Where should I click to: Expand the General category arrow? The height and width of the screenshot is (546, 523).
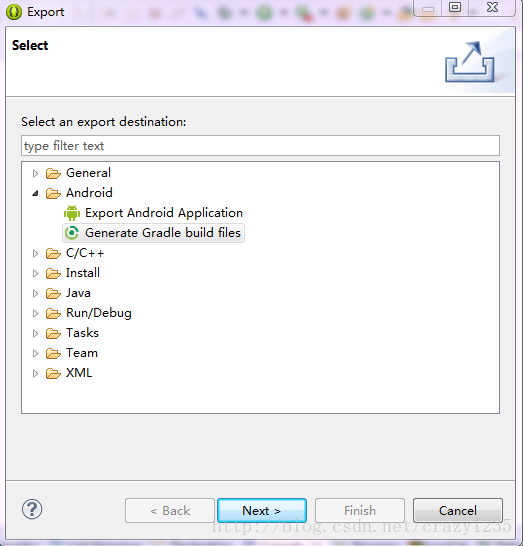click(35, 173)
